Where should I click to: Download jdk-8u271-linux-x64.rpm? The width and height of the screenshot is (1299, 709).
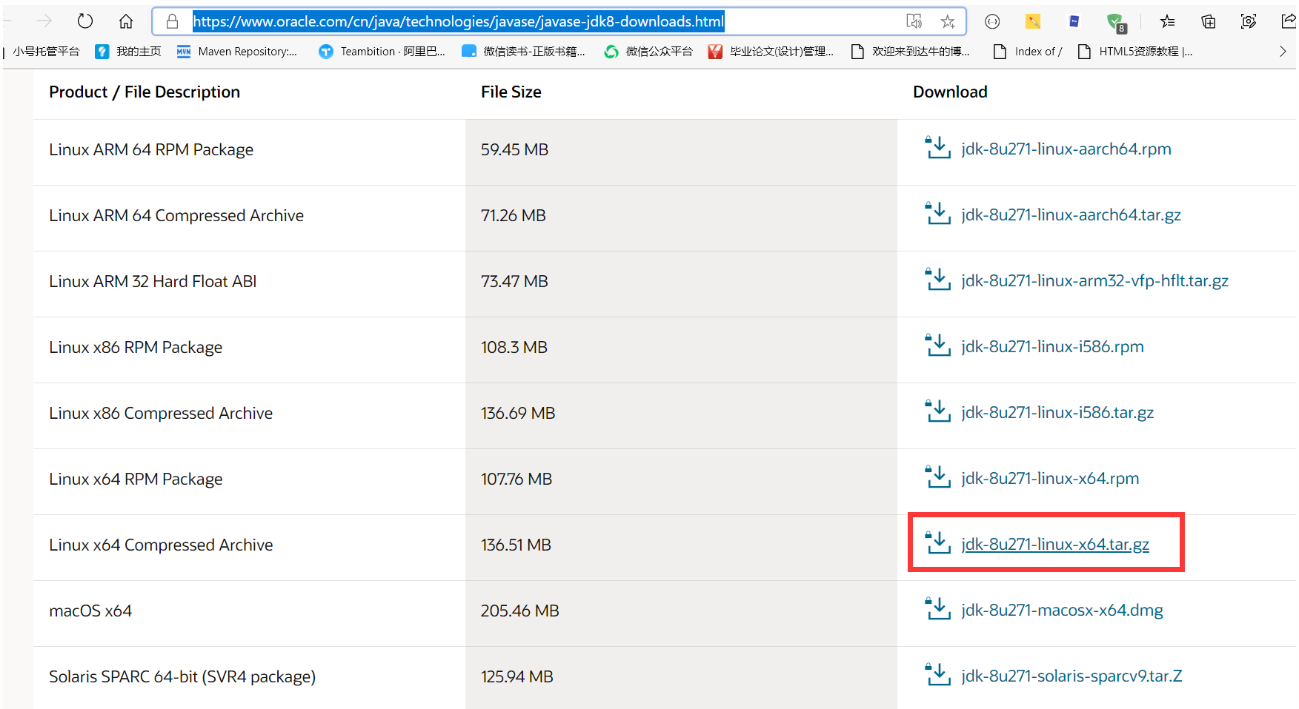[x=1050, y=479]
